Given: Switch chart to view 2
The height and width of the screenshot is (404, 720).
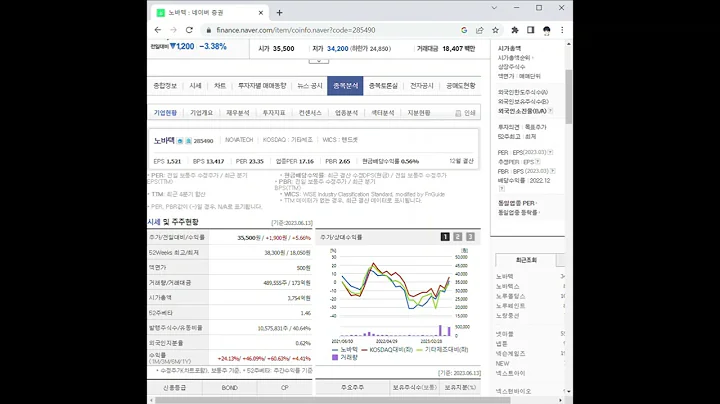Looking at the screenshot, I should pos(458,236).
